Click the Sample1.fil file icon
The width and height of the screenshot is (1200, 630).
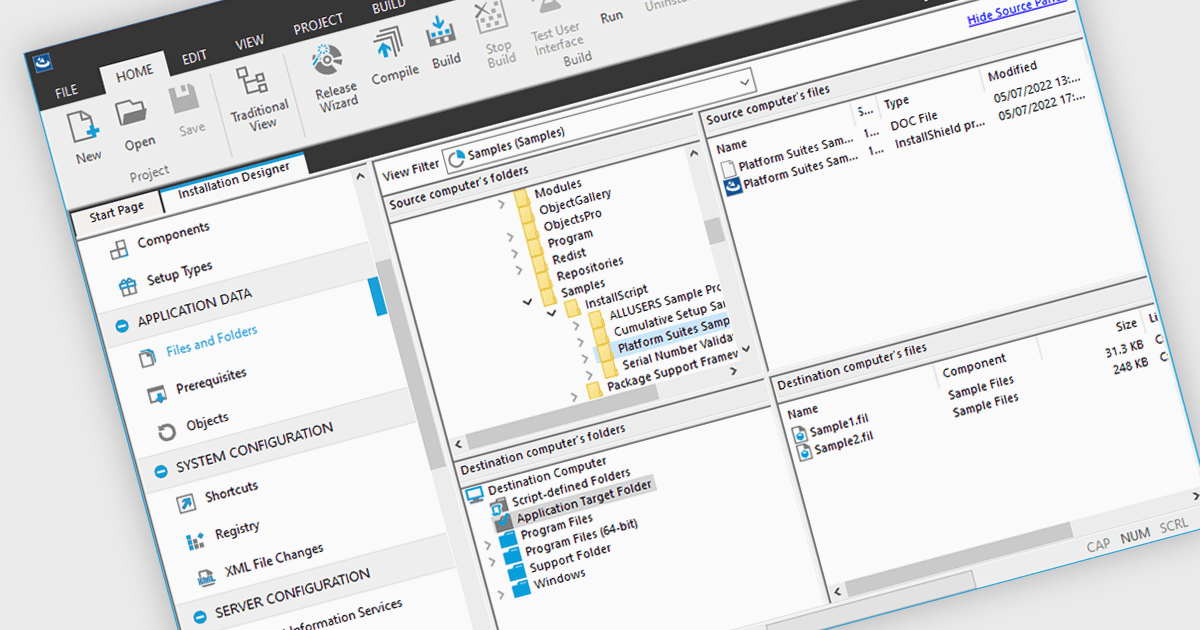pos(800,434)
